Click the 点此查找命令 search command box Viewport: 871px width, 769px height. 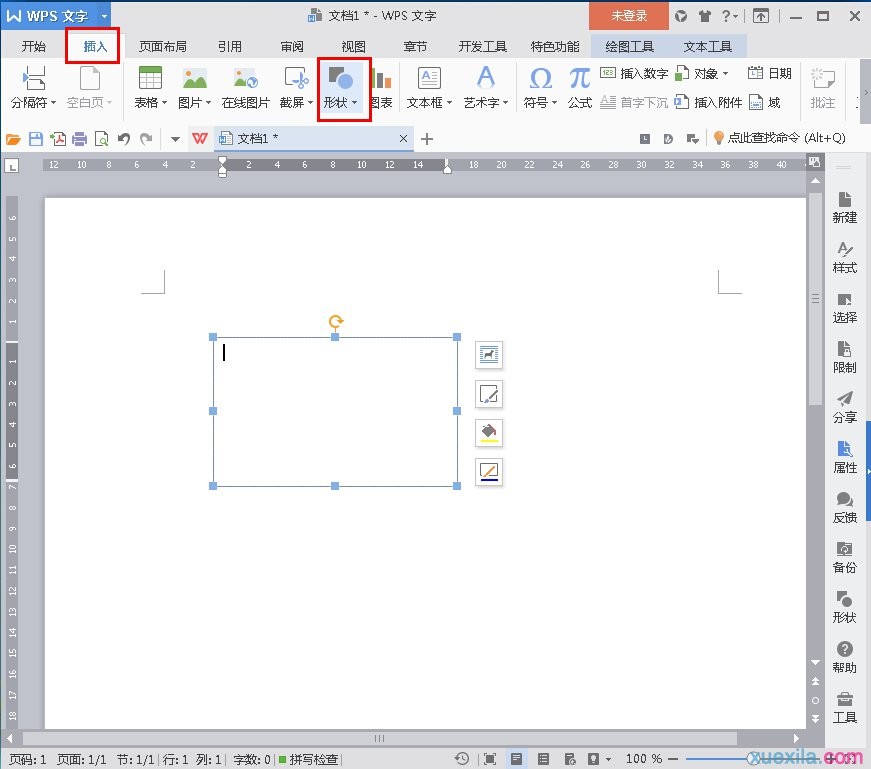tap(779, 138)
